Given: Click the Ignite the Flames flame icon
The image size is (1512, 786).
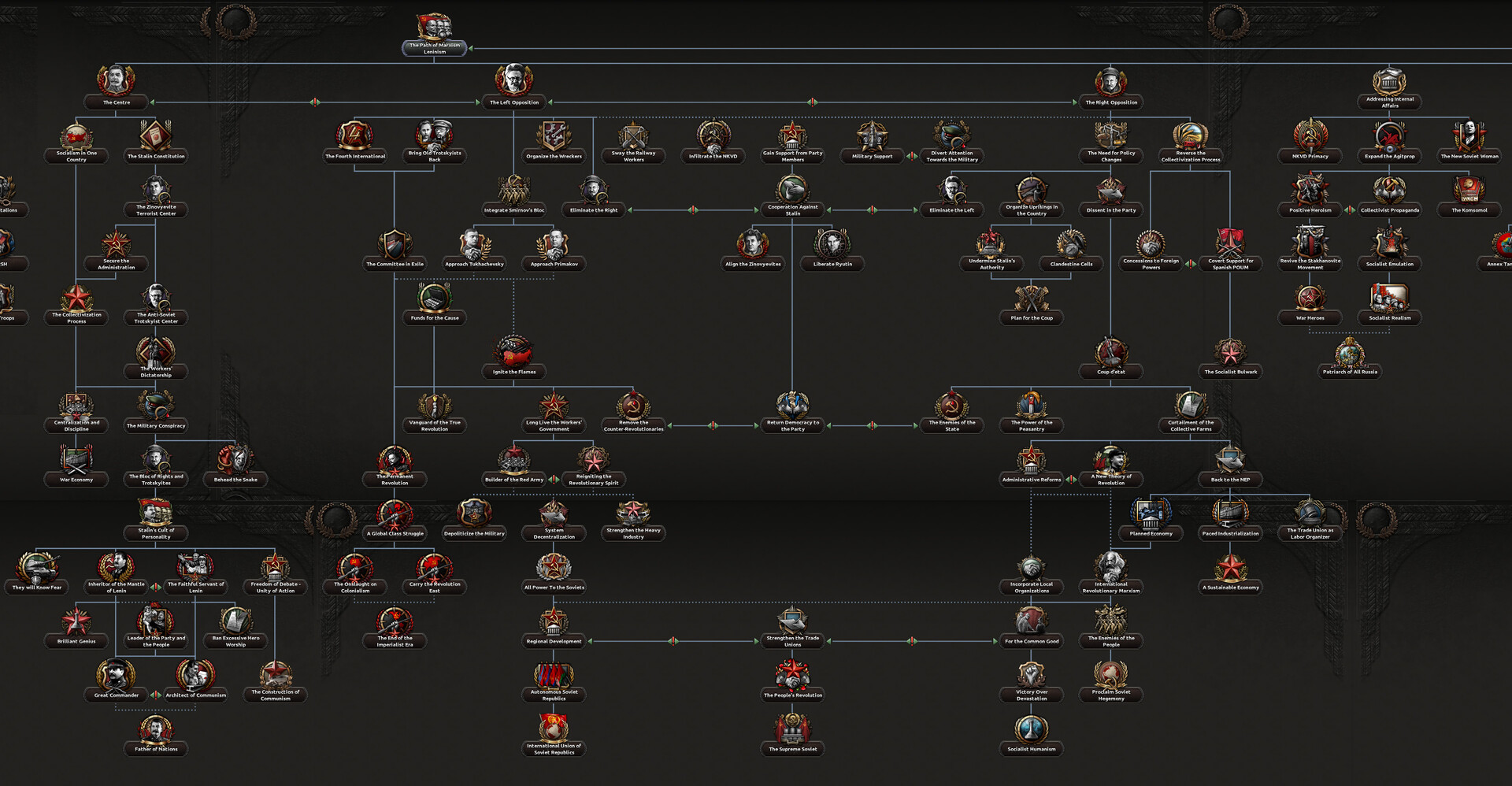Looking at the screenshot, I should tap(514, 349).
